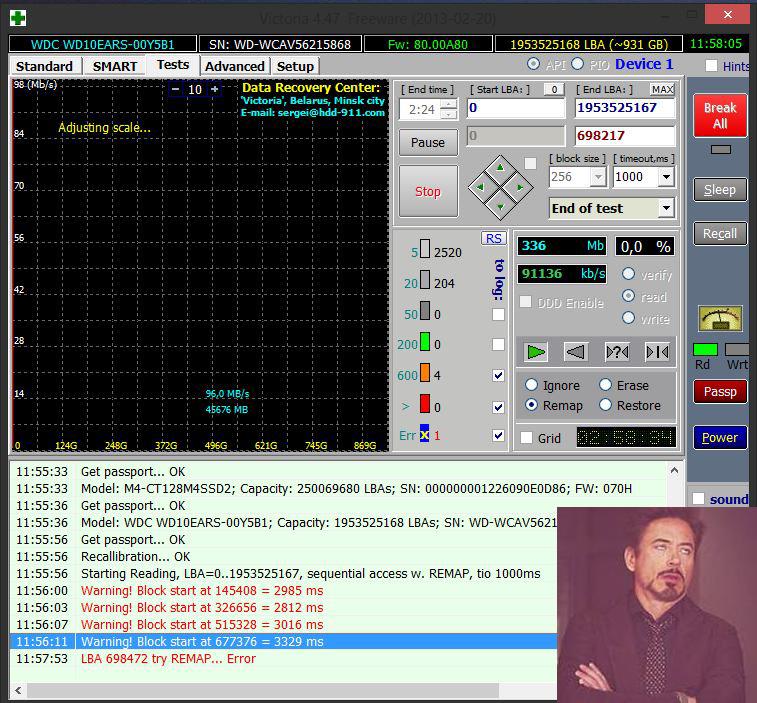The image size is (757, 703).
Task: Click the green Rd indicator
Action: click(705, 350)
